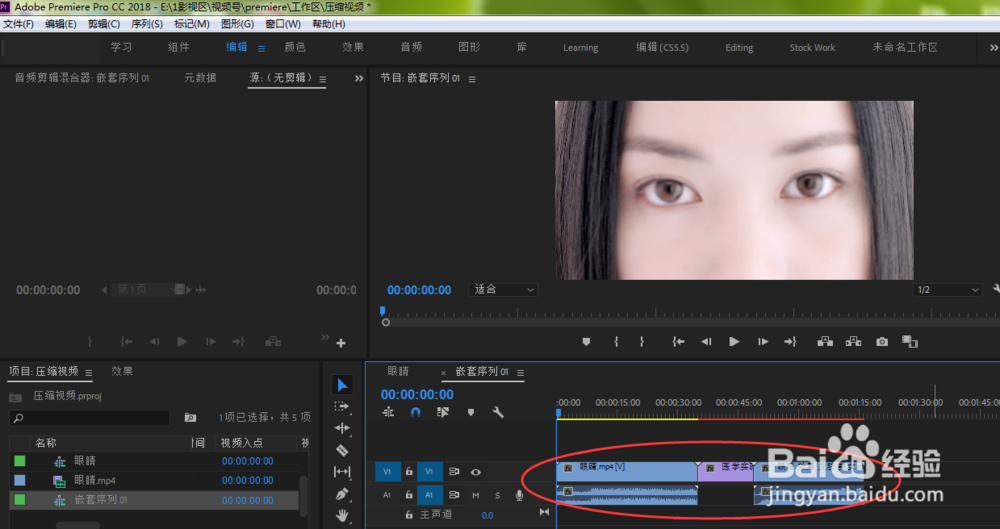This screenshot has height=529, width=1000.
Task: Open 文件(F) menu
Action: click(x=18, y=24)
